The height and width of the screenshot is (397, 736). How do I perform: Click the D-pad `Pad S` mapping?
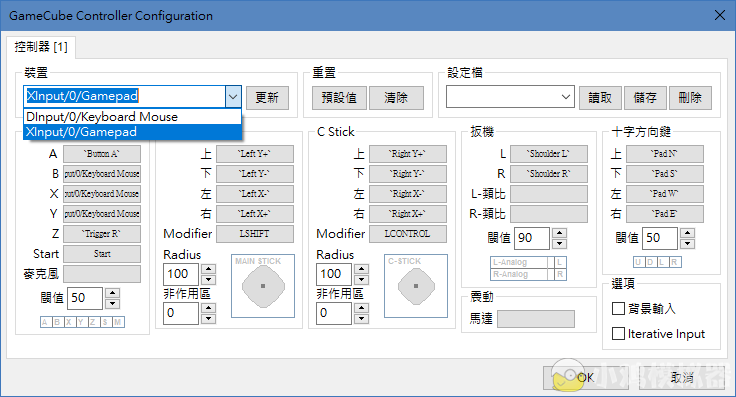(665, 174)
